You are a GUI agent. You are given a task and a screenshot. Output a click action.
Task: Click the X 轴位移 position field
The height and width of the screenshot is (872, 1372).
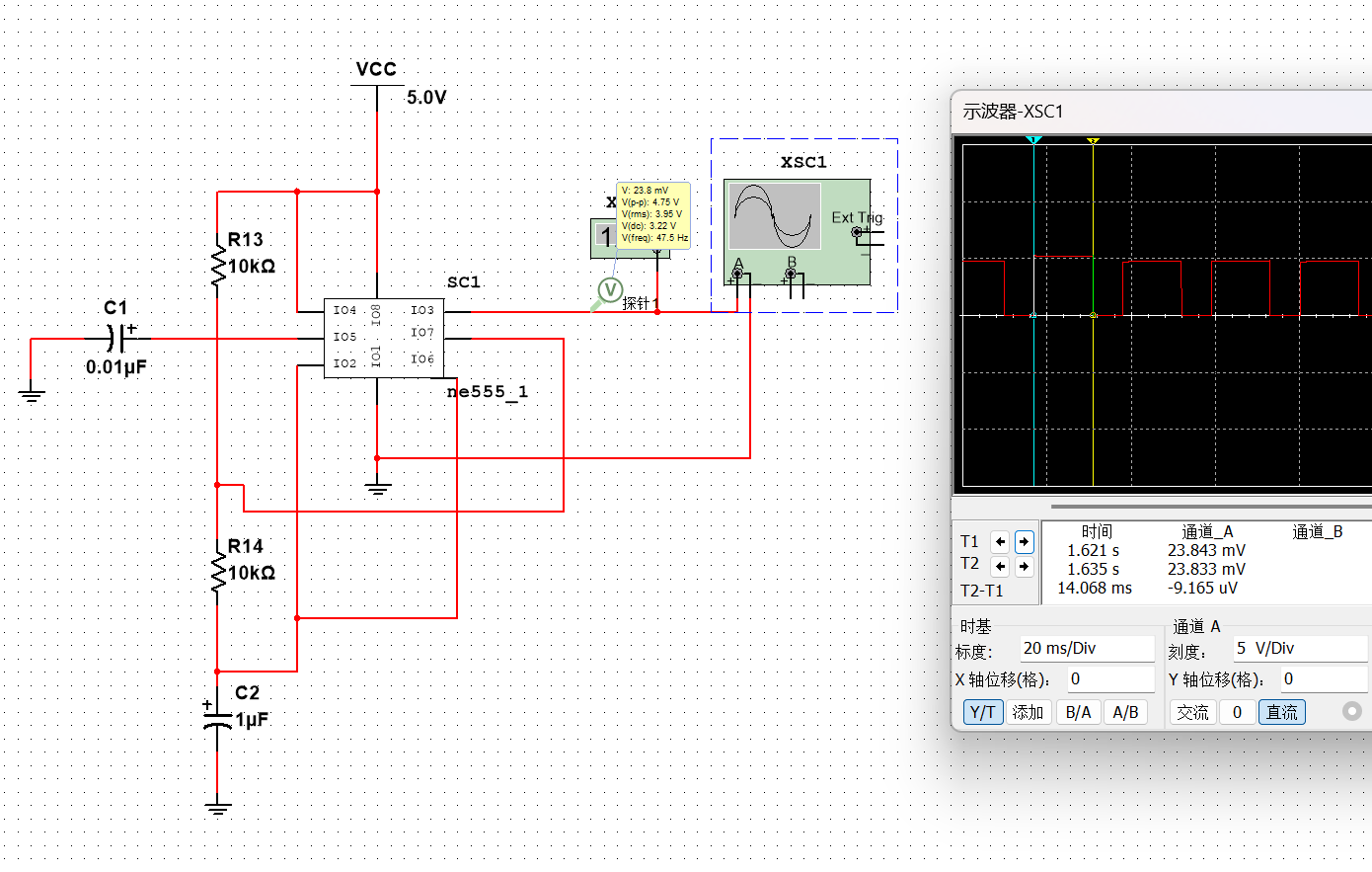pyautogui.click(x=1110, y=679)
